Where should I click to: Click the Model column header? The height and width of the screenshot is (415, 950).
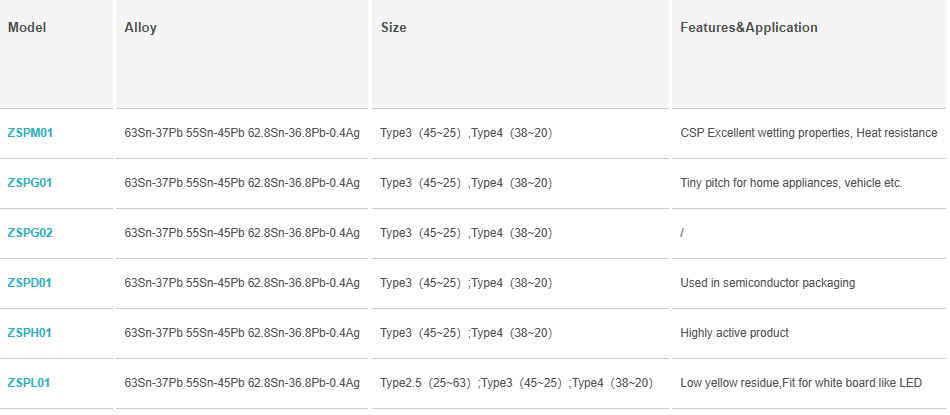tap(27, 27)
